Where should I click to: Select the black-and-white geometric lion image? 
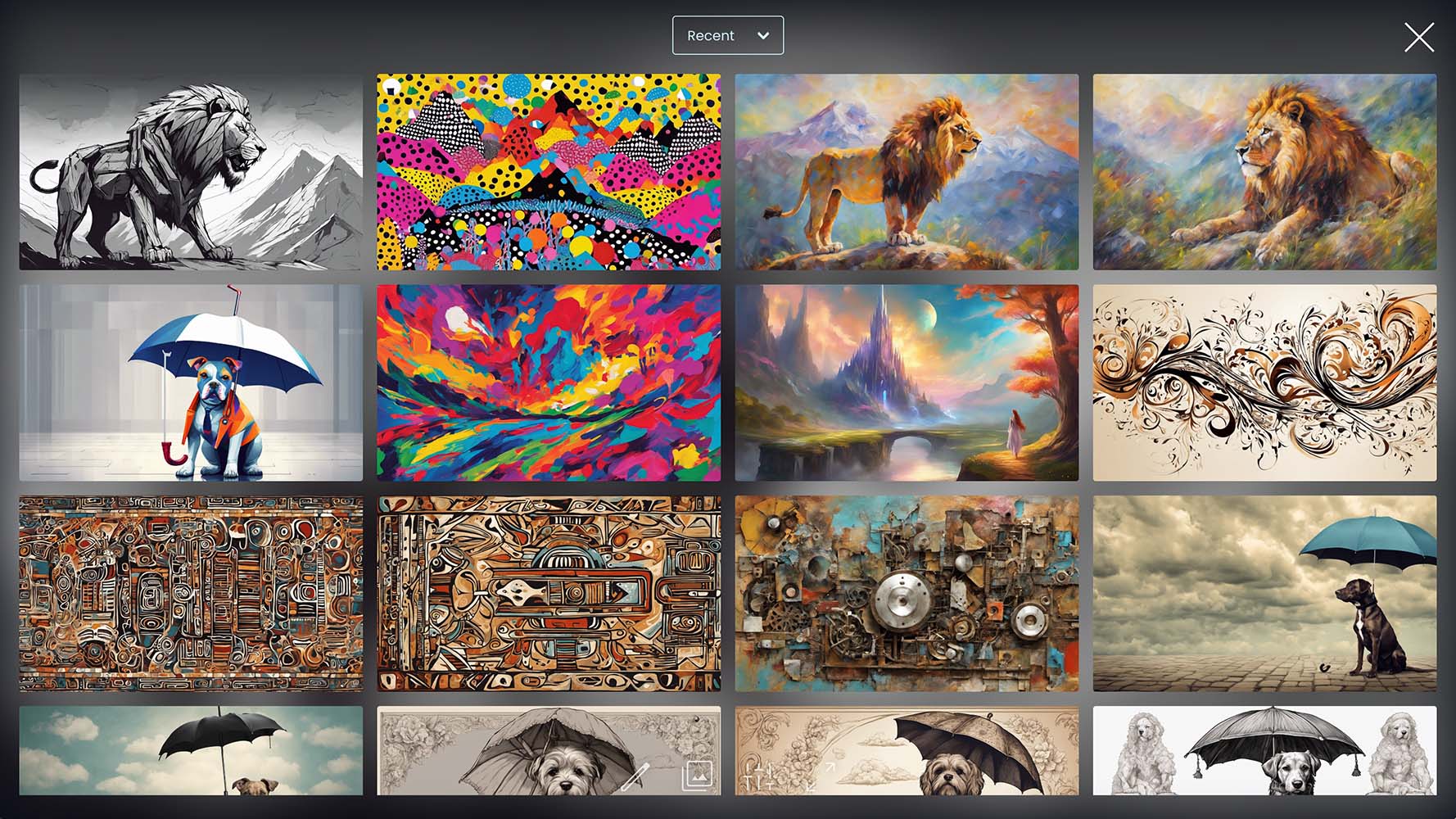tap(191, 172)
